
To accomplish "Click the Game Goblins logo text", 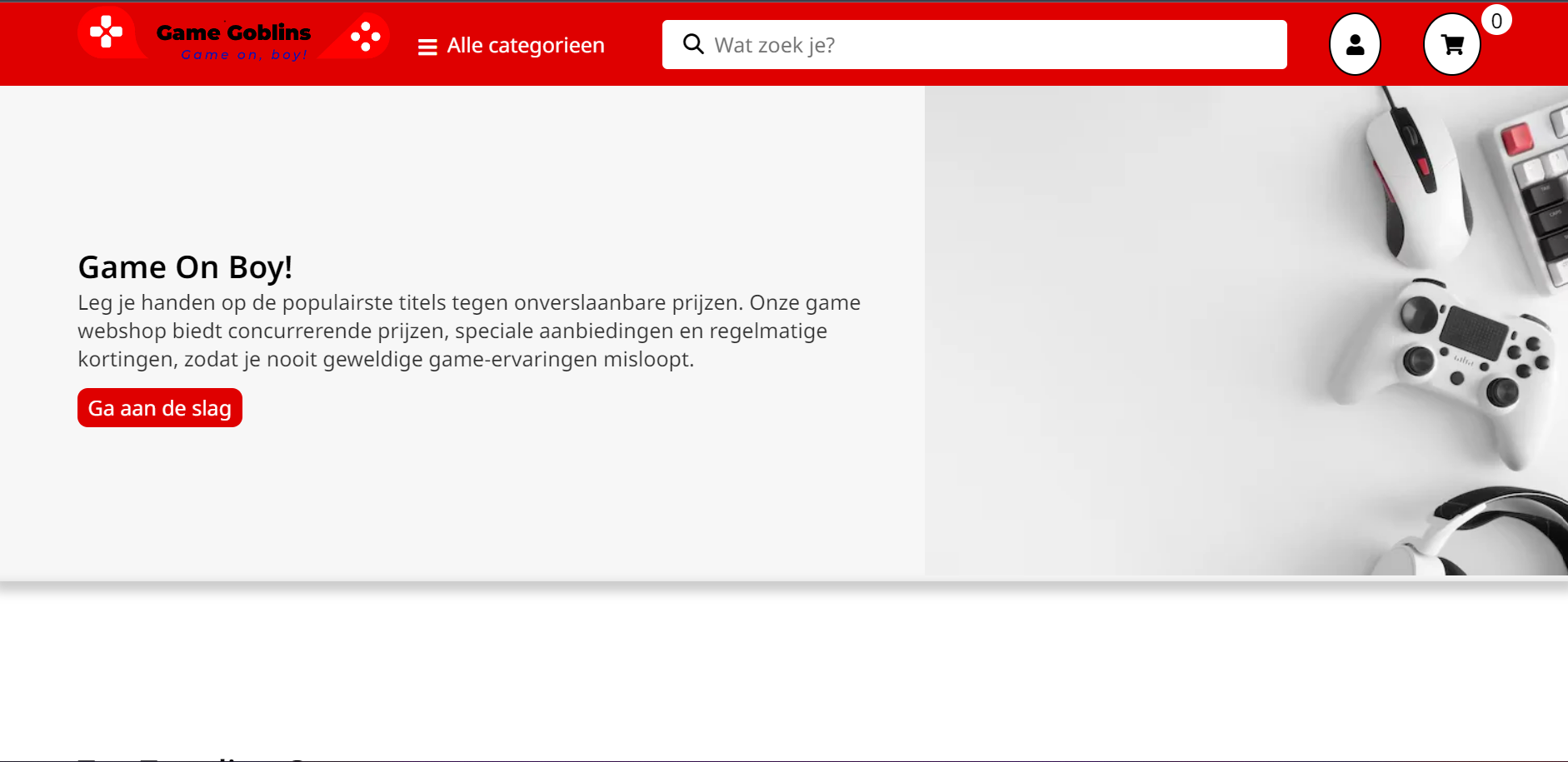I will tap(233, 32).
